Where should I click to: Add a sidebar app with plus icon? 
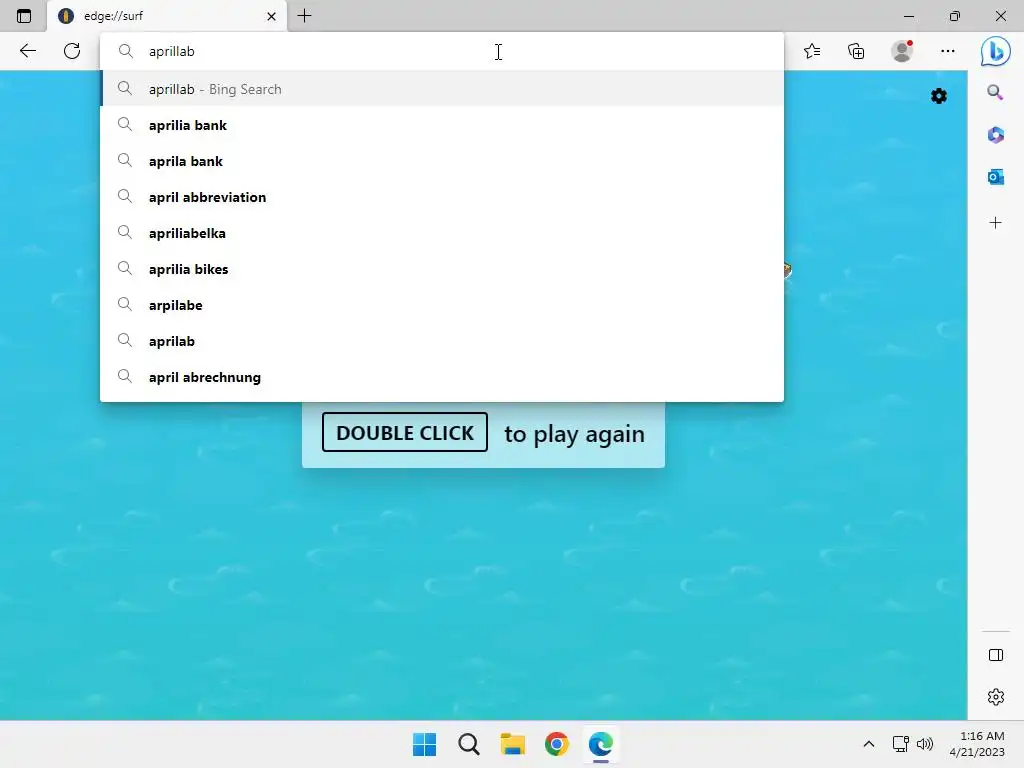[995, 223]
